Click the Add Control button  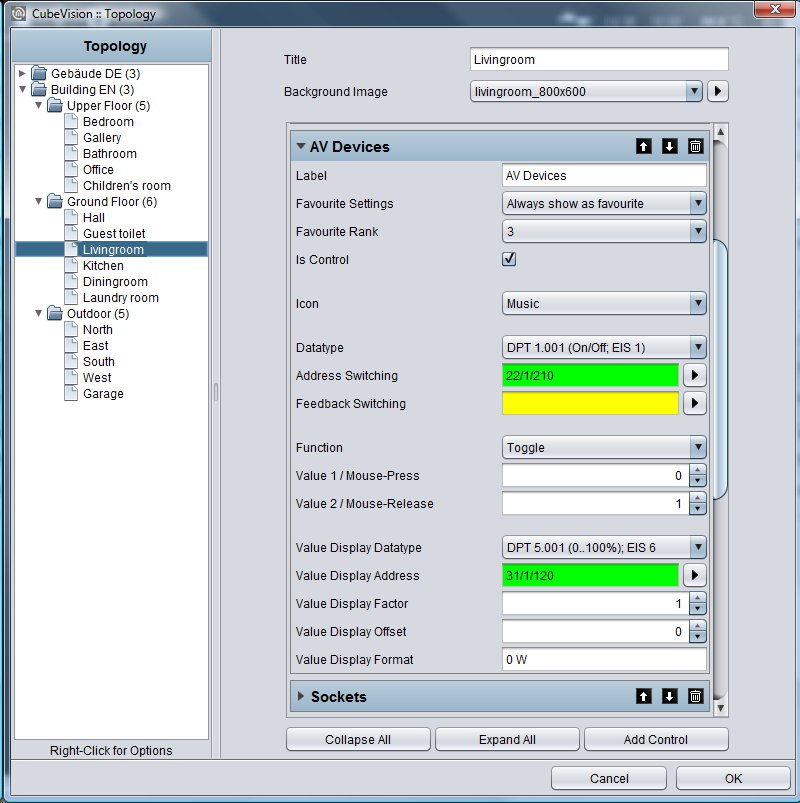pyautogui.click(x=656, y=739)
